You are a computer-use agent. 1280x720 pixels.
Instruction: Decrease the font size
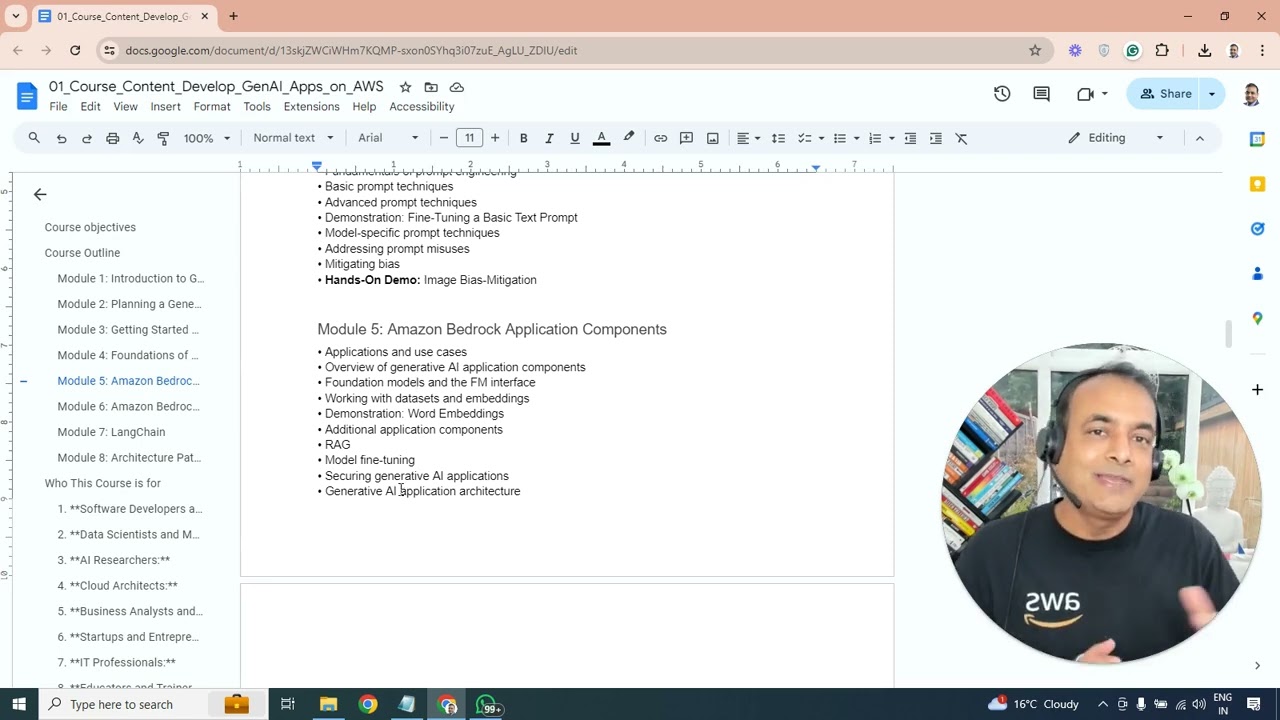click(x=444, y=138)
